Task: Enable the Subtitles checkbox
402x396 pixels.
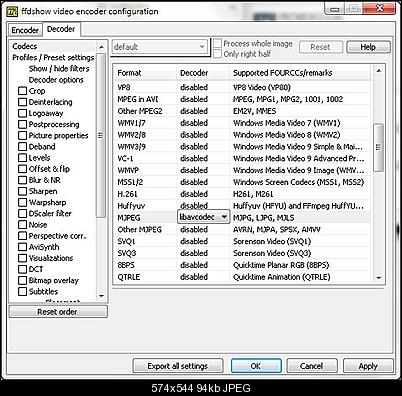Action: (23, 291)
